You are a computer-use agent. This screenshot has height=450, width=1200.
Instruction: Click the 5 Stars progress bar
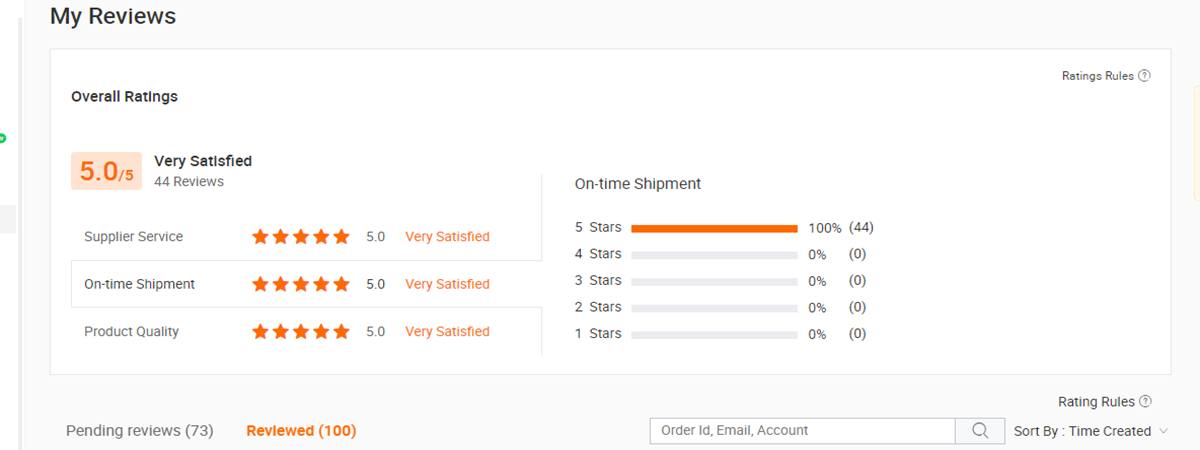[714, 228]
